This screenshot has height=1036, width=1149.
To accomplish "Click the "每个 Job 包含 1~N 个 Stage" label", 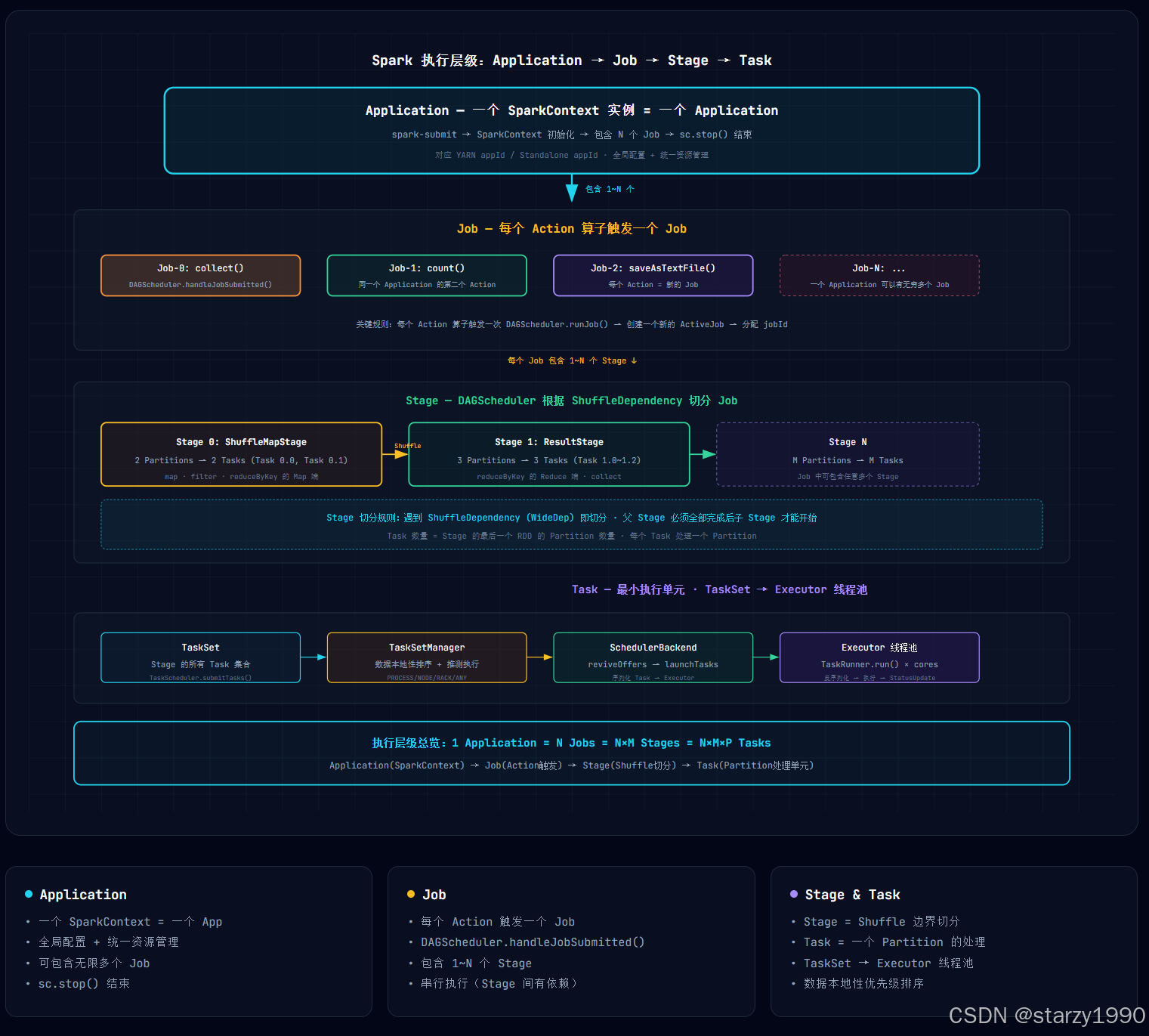I will click(572, 360).
